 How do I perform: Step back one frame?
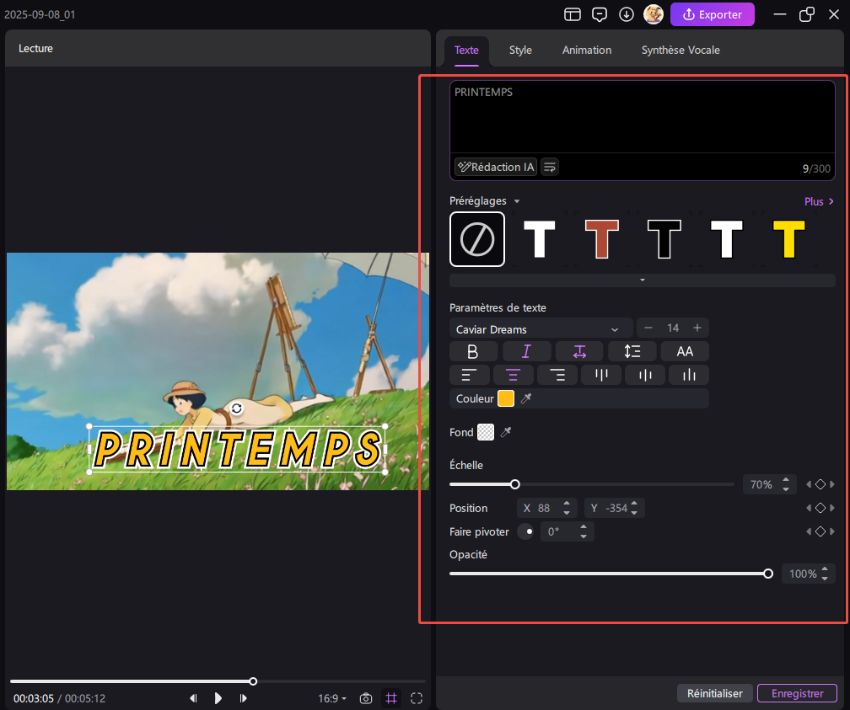click(193, 698)
